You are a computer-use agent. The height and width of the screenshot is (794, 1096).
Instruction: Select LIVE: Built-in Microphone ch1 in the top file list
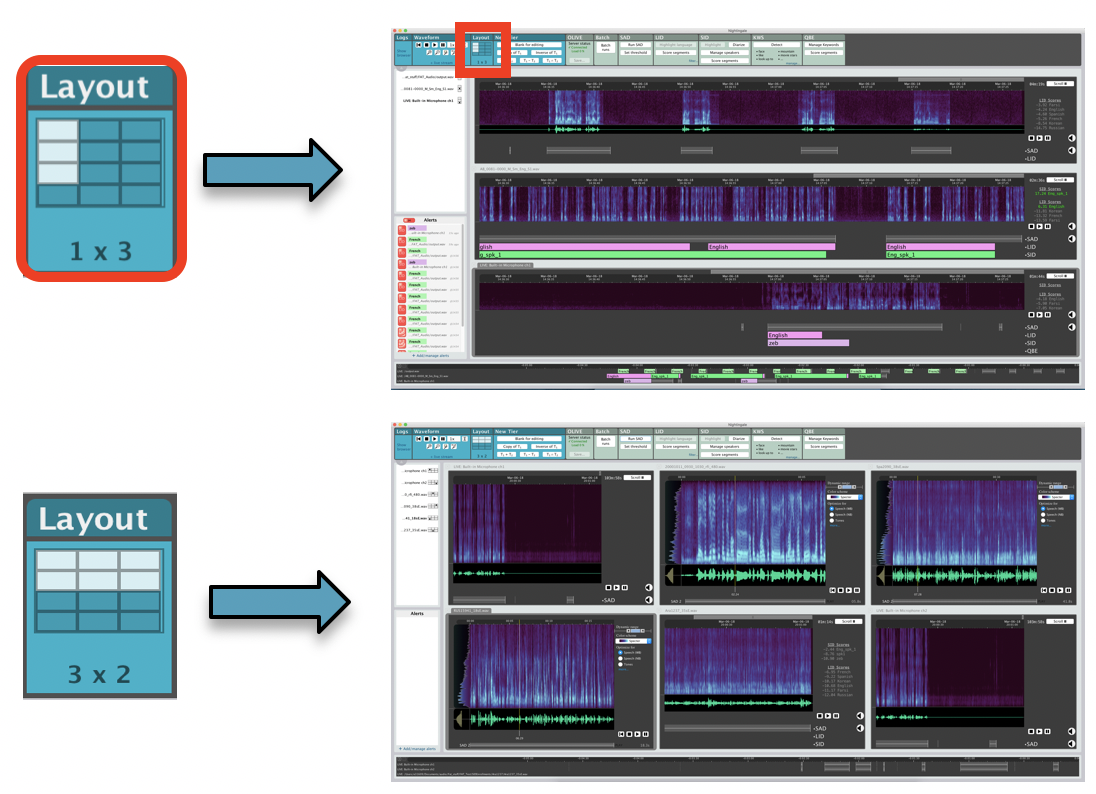428,101
